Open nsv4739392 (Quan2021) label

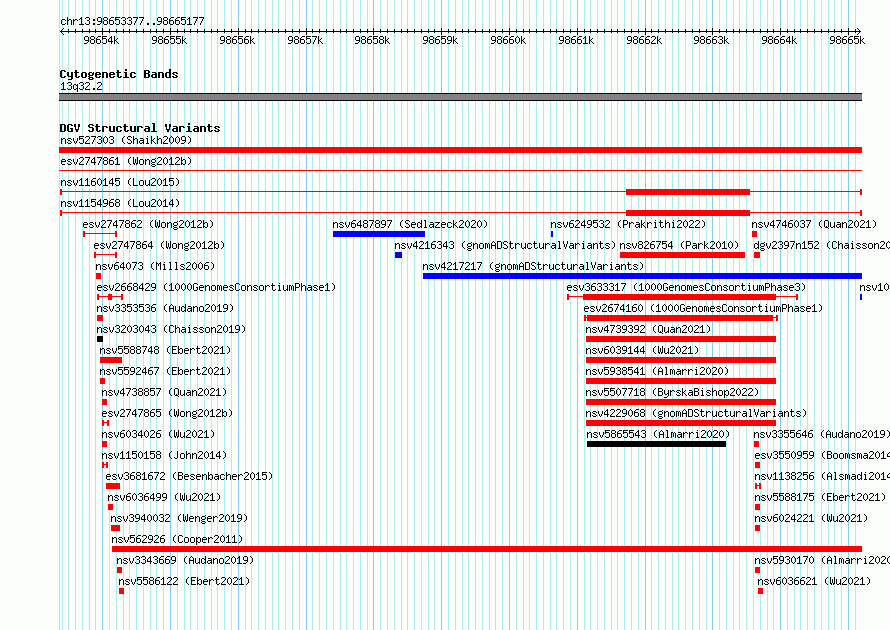tap(648, 329)
